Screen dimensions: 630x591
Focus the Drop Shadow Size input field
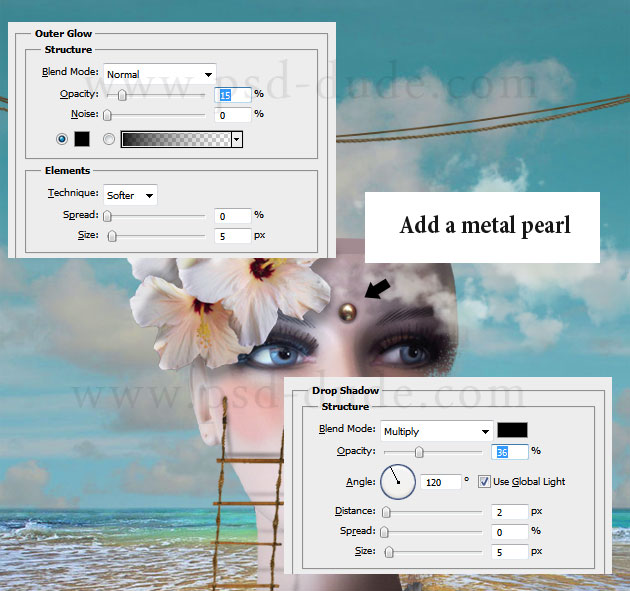509,552
